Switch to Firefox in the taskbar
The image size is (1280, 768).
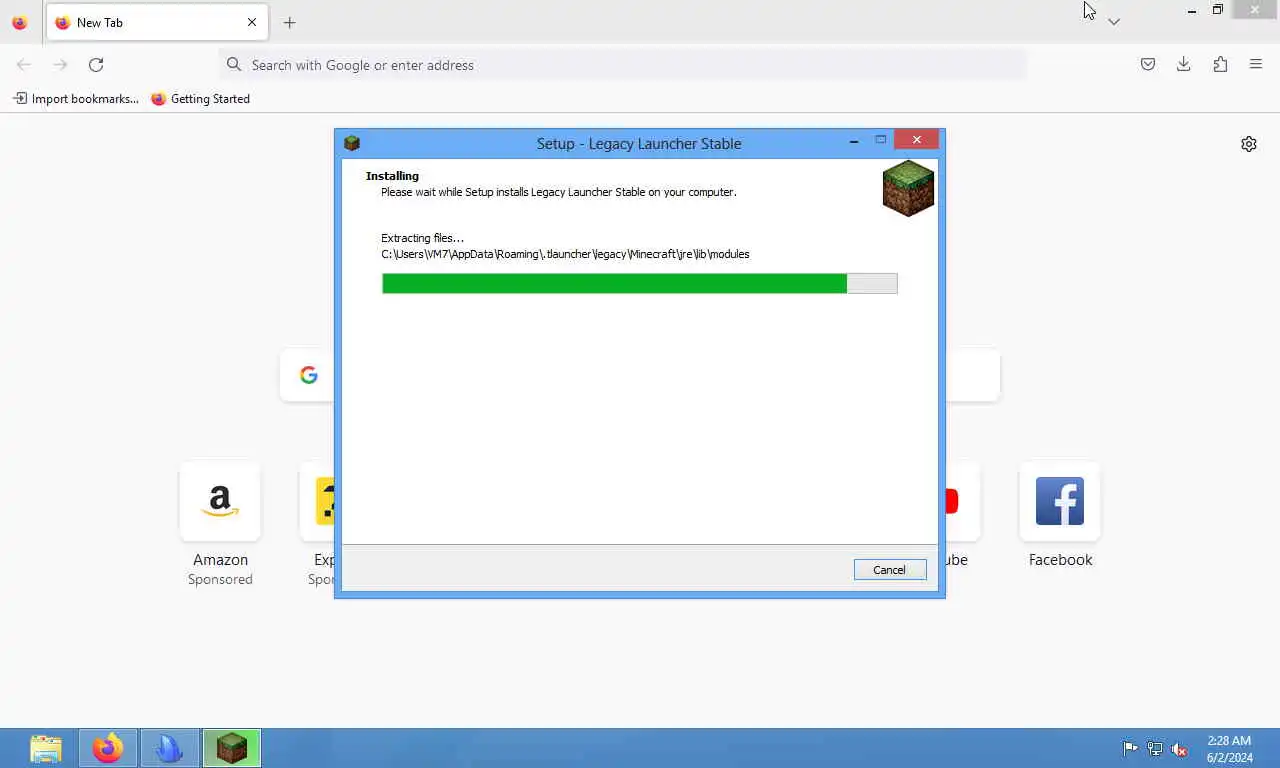pos(108,748)
